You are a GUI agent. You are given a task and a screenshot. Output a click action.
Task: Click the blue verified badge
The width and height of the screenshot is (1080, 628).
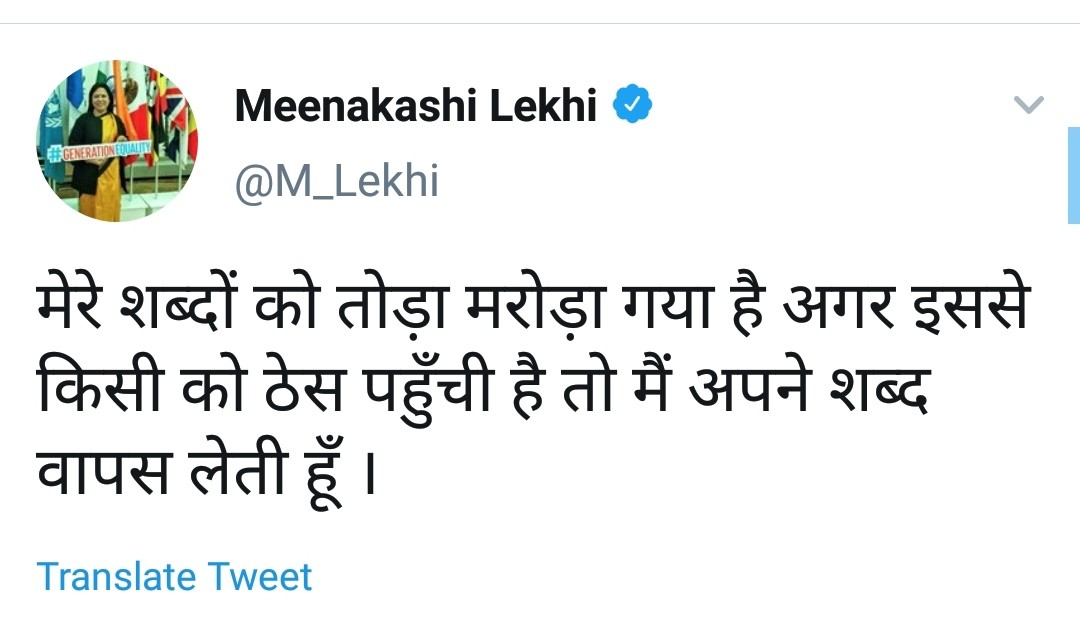632,105
